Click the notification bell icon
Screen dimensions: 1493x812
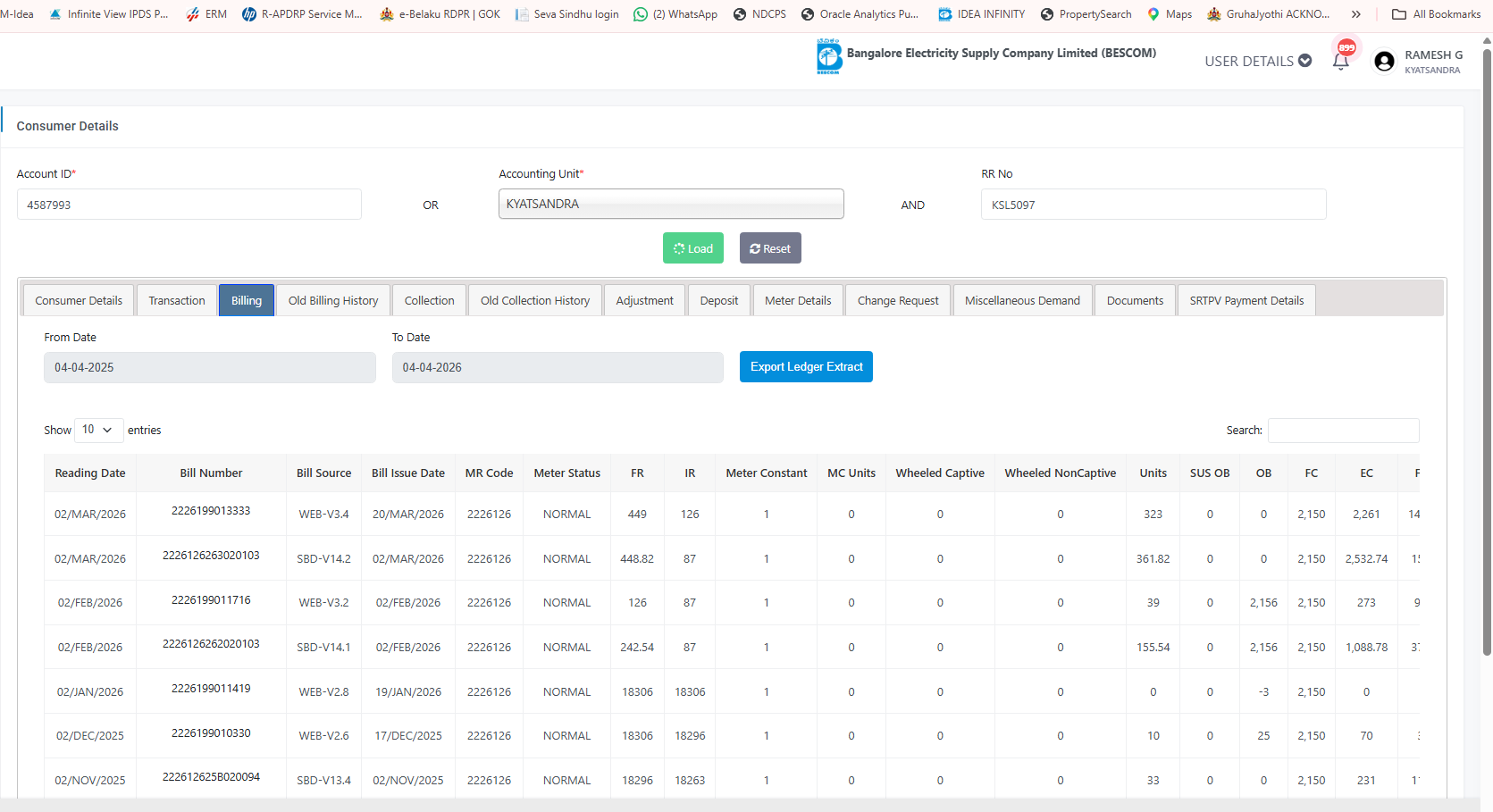point(1340,62)
